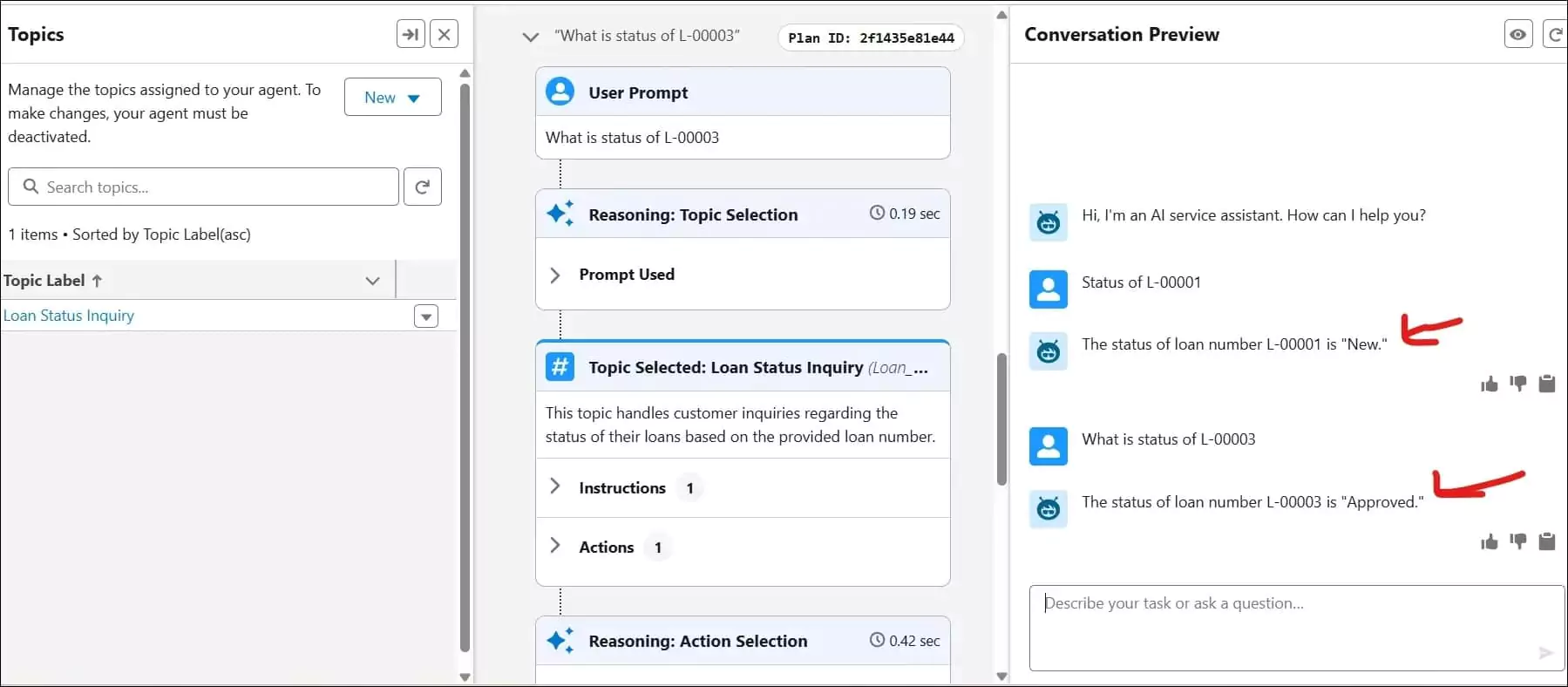Open the New topic dropdown
Screen dimensions: 1568x687
pos(393,98)
